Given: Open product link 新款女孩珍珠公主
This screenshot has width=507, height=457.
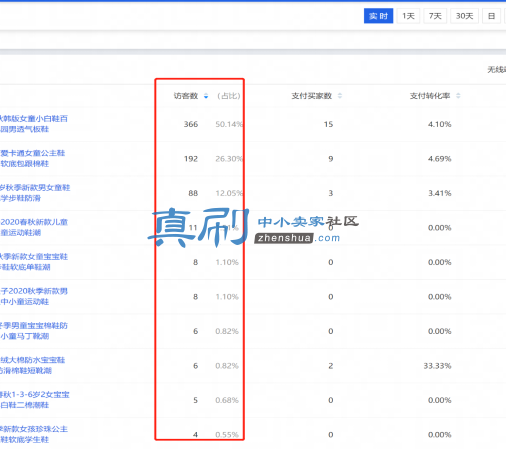Looking at the screenshot, I should pyautogui.click(x=34, y=429).
